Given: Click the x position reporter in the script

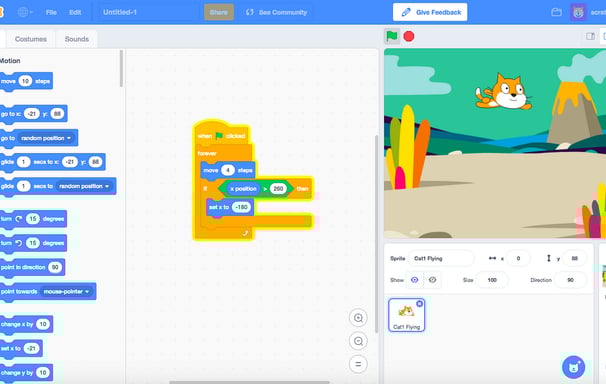Looking at the screenshot, I should (x=243, y=189).
